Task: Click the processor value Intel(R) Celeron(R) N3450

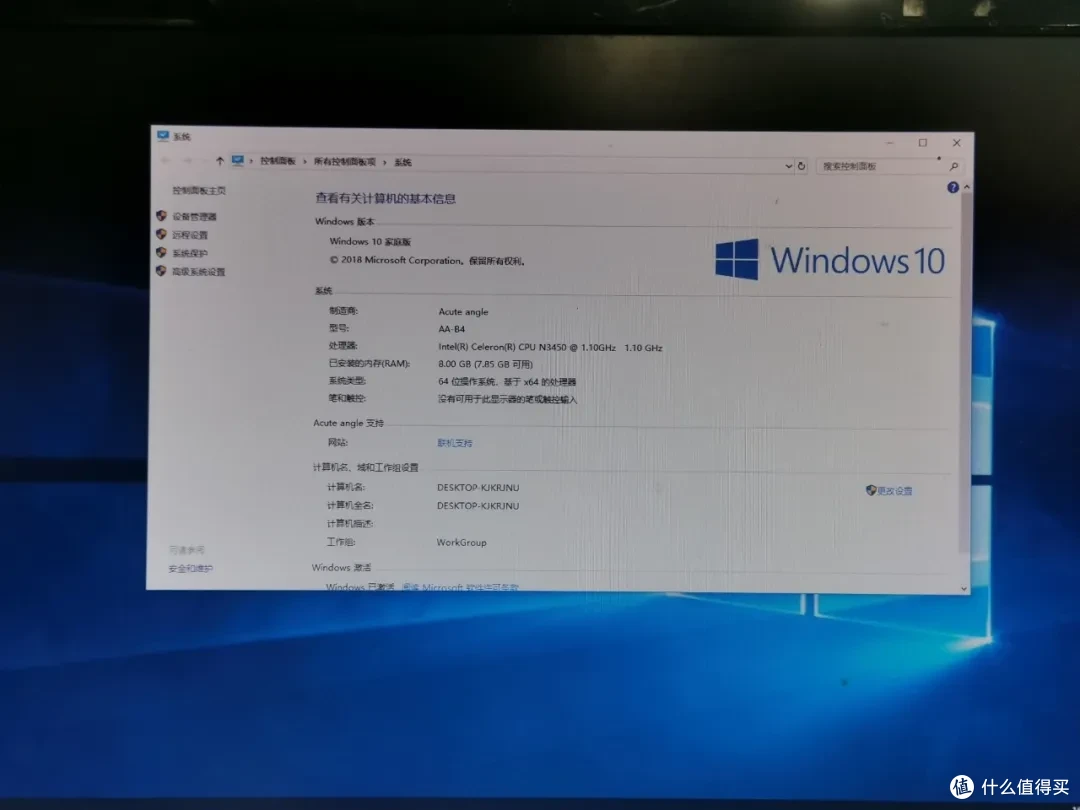Action: coord(550,347)
